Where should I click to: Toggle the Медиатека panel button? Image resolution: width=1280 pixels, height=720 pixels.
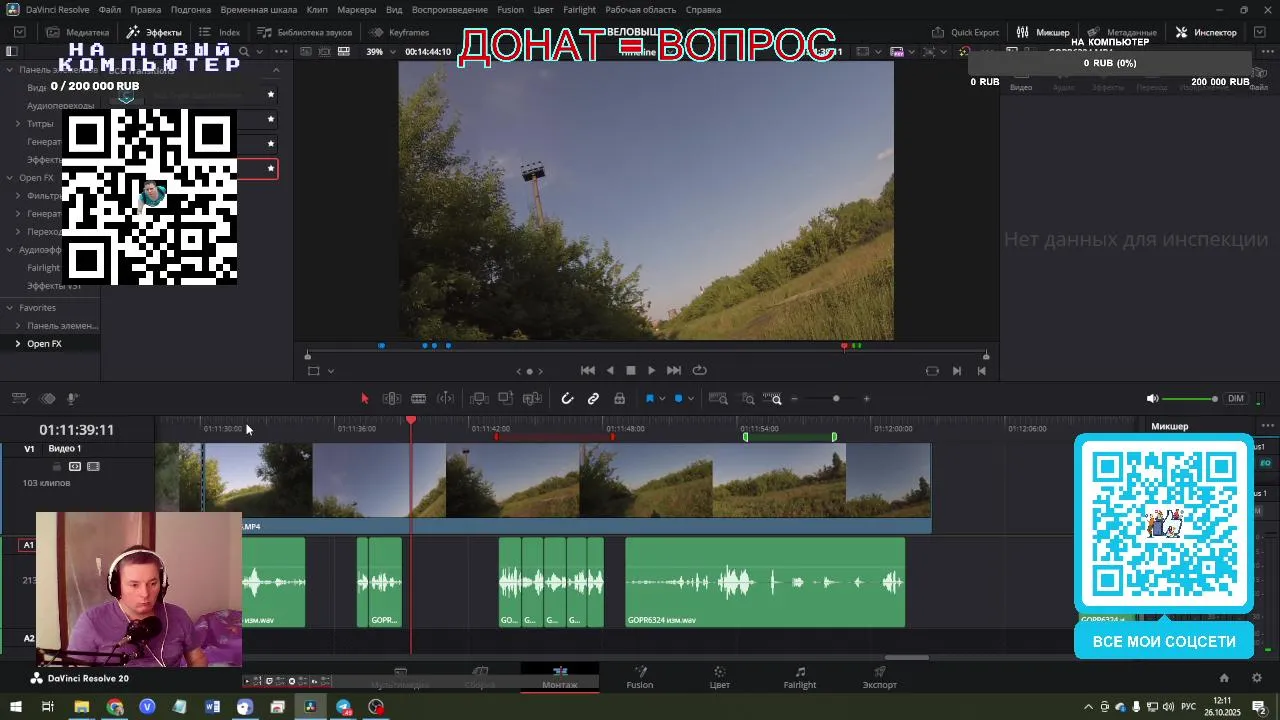click(77, 32)
